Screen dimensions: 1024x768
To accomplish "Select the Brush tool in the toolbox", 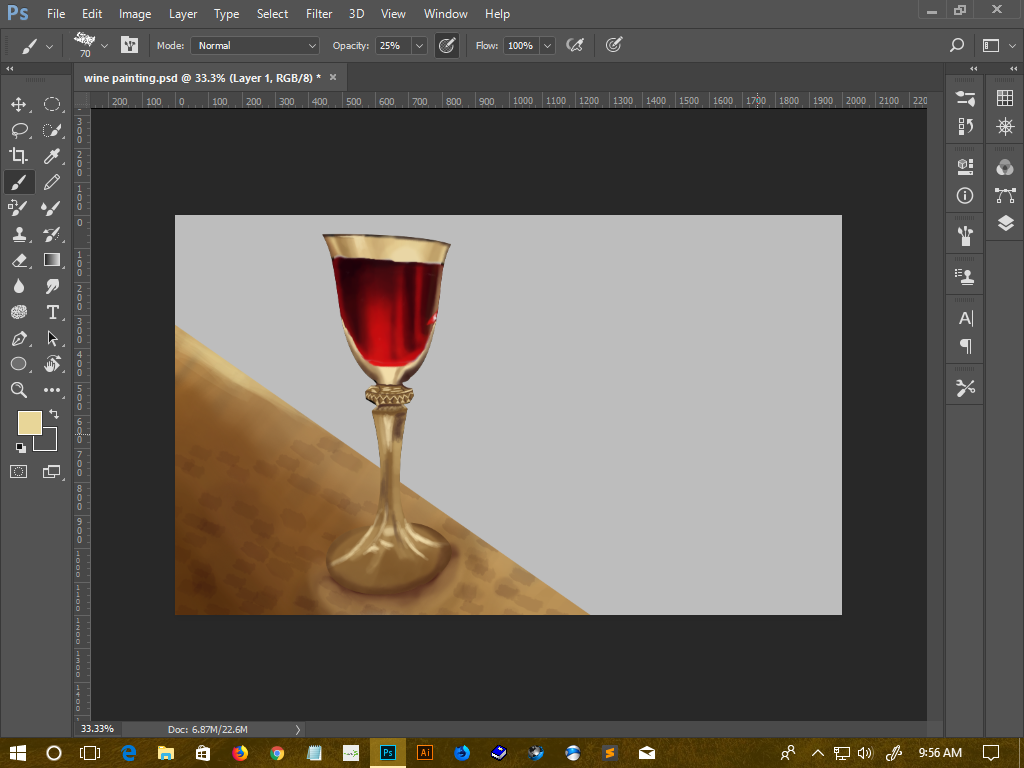I will 18,182.
